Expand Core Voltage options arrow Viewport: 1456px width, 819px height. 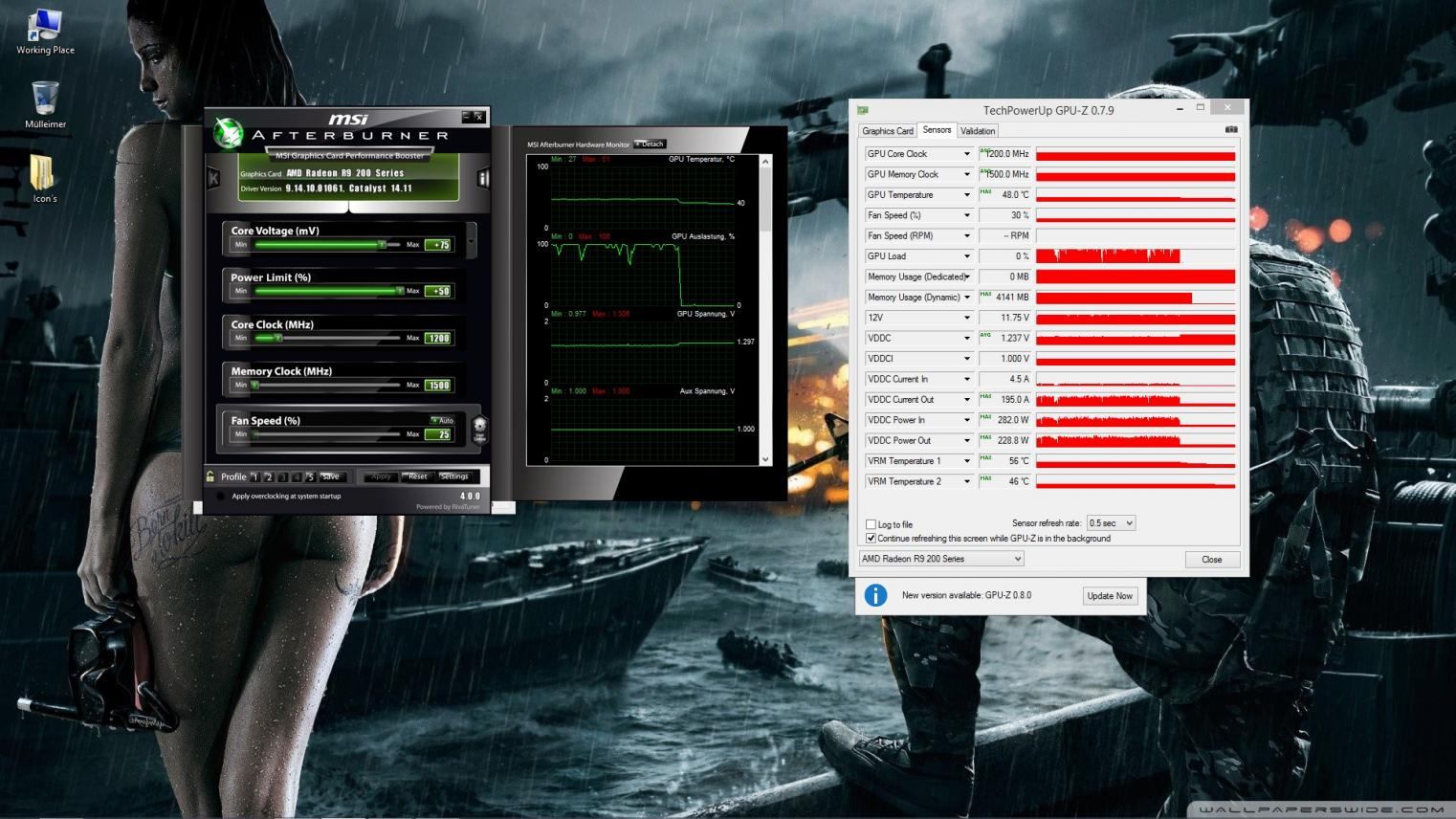472,239
